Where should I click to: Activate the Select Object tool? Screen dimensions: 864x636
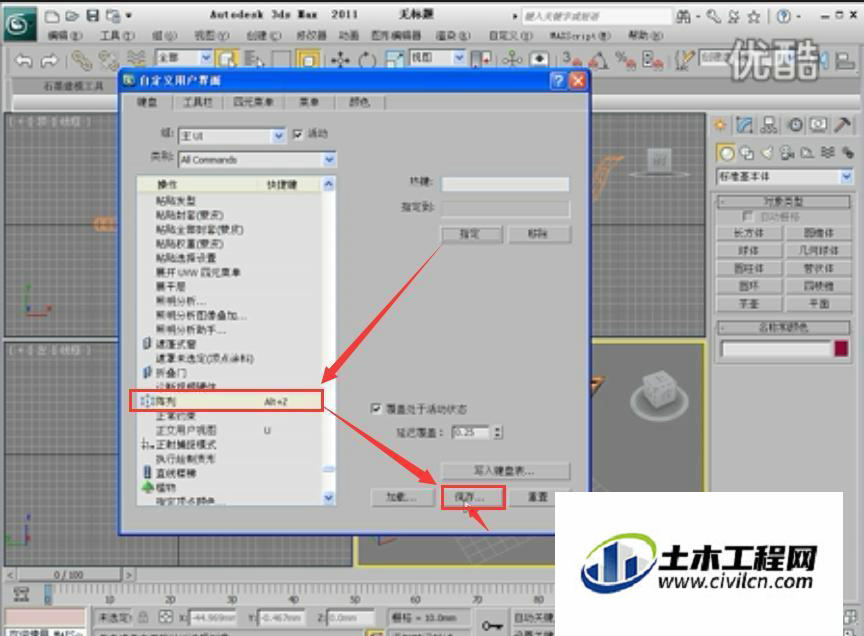(226, 58)
